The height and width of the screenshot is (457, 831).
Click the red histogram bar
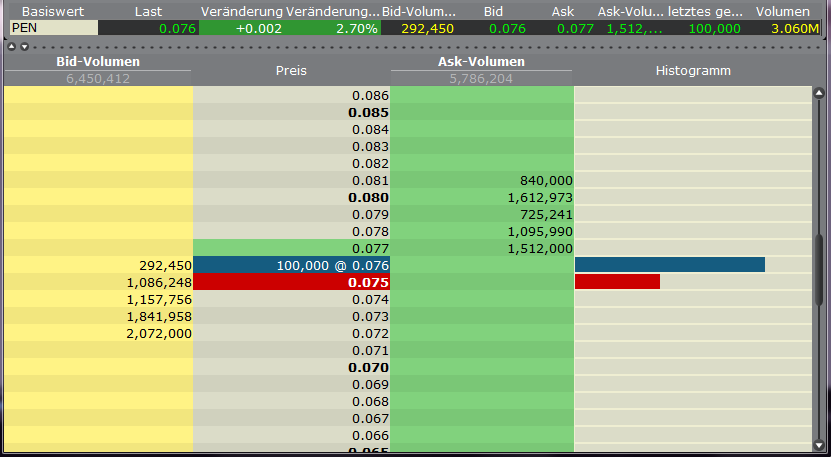click(x=617, y=282)
